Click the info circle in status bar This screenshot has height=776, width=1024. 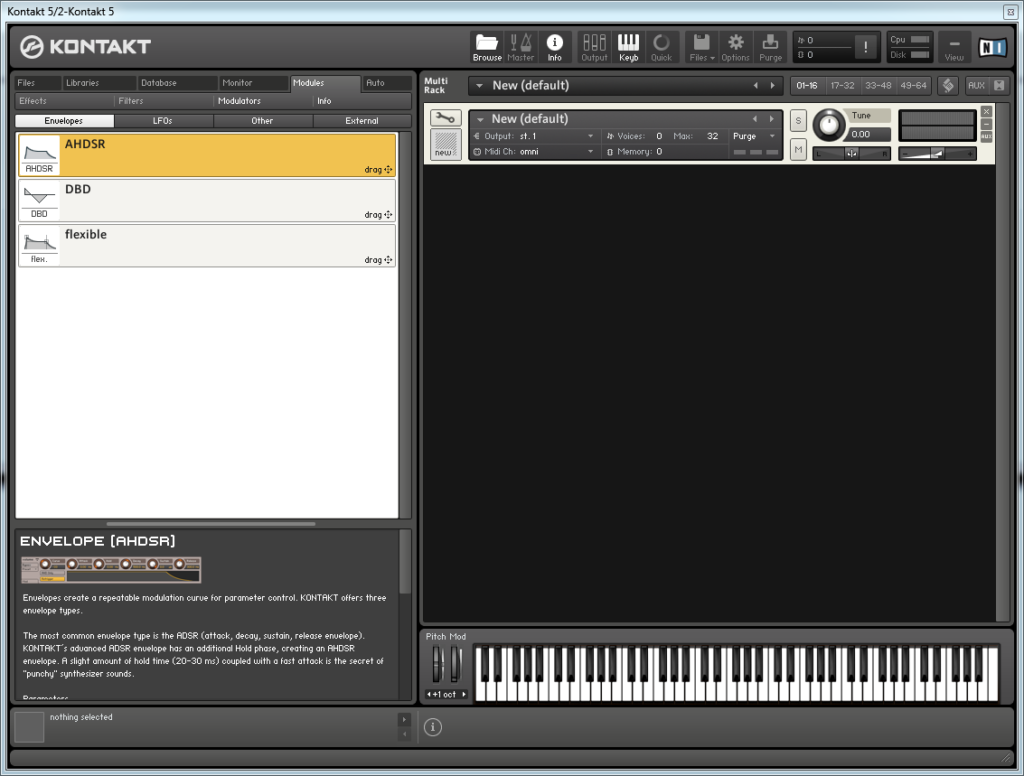click(x=433, y=726)
